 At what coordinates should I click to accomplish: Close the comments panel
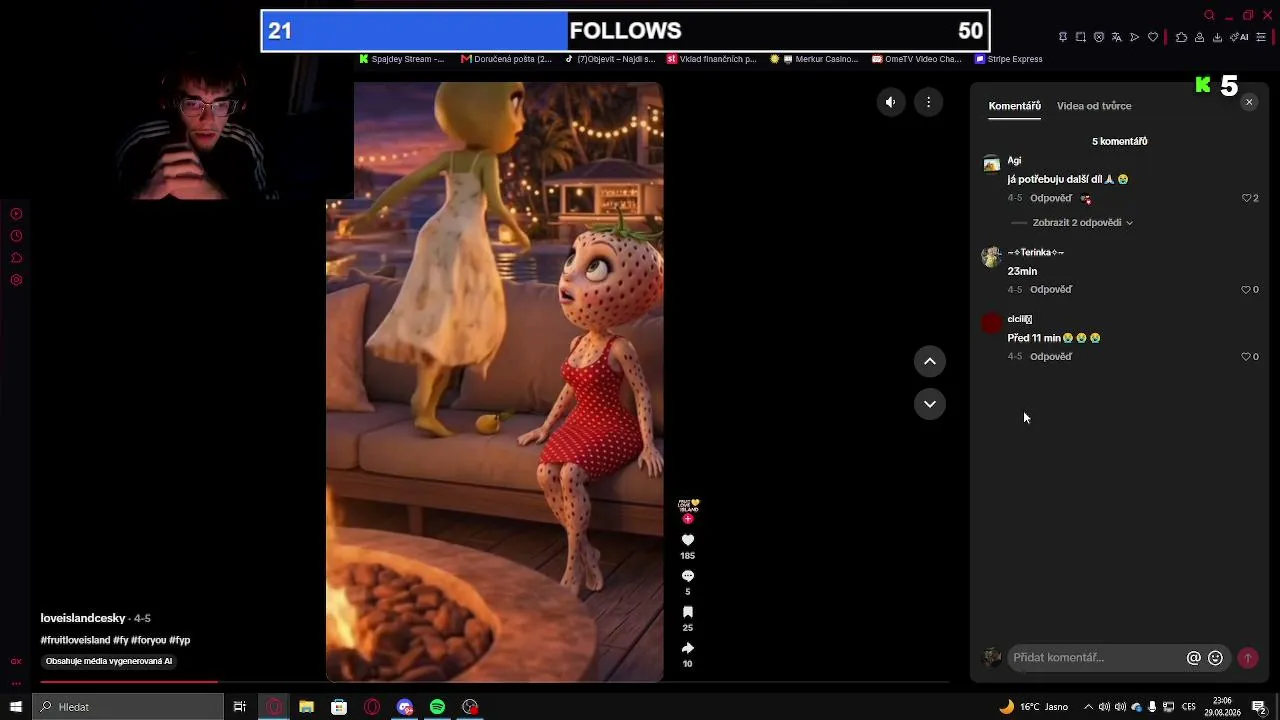point(1249,102)
